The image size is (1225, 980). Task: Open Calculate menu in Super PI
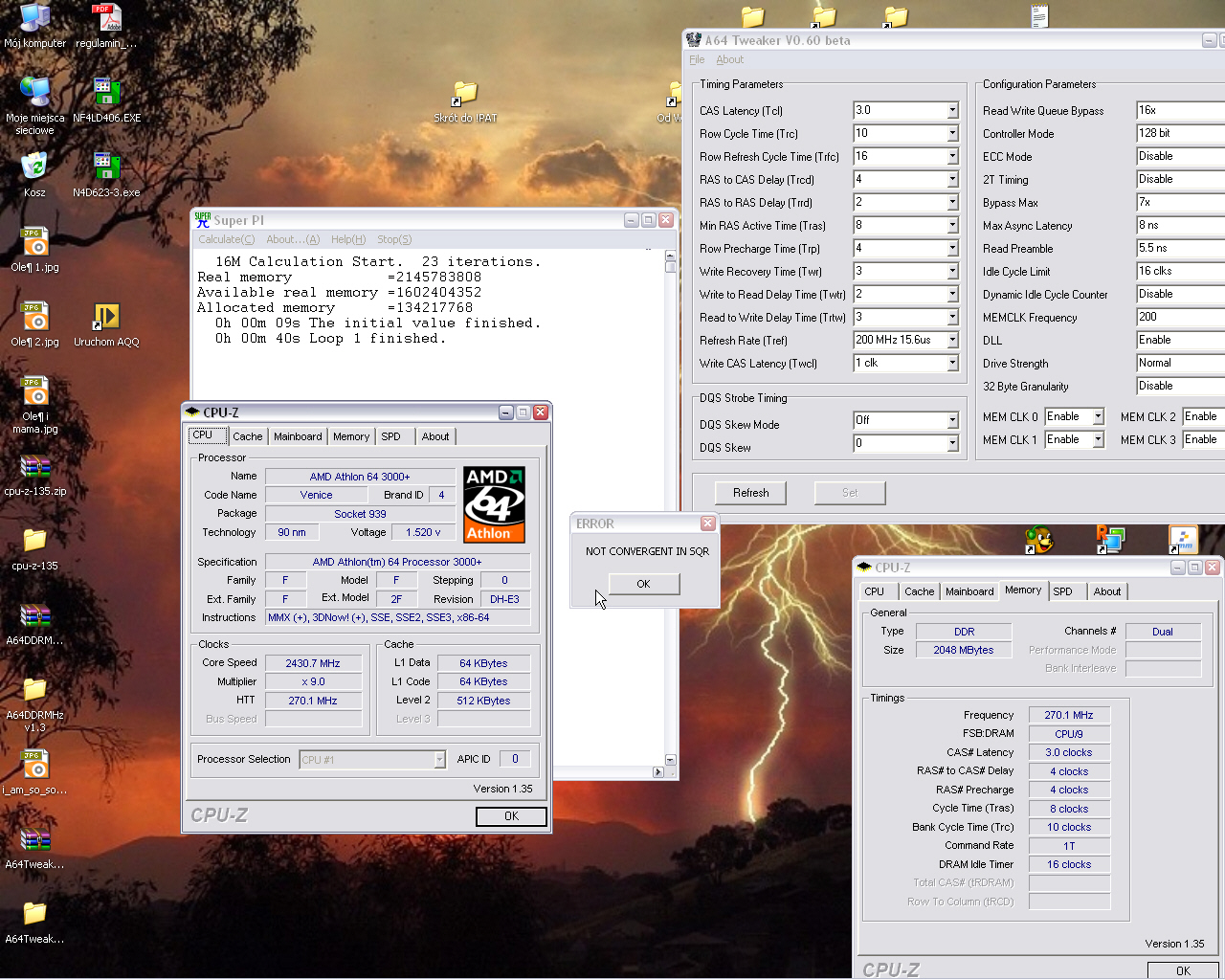click(227, 239)
